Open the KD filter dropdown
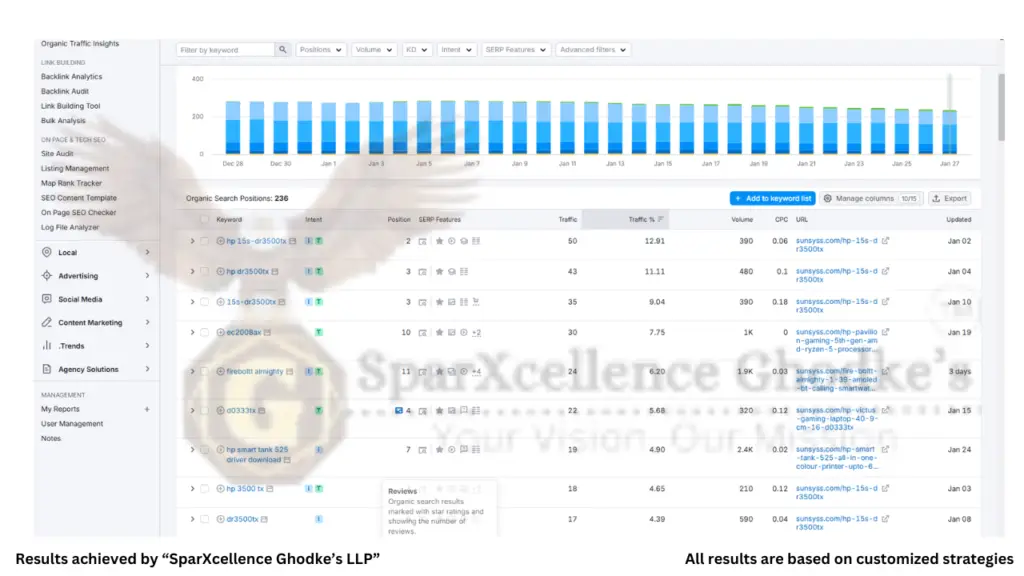Viewport: 1024px width, 576px height. coord(416,50)
